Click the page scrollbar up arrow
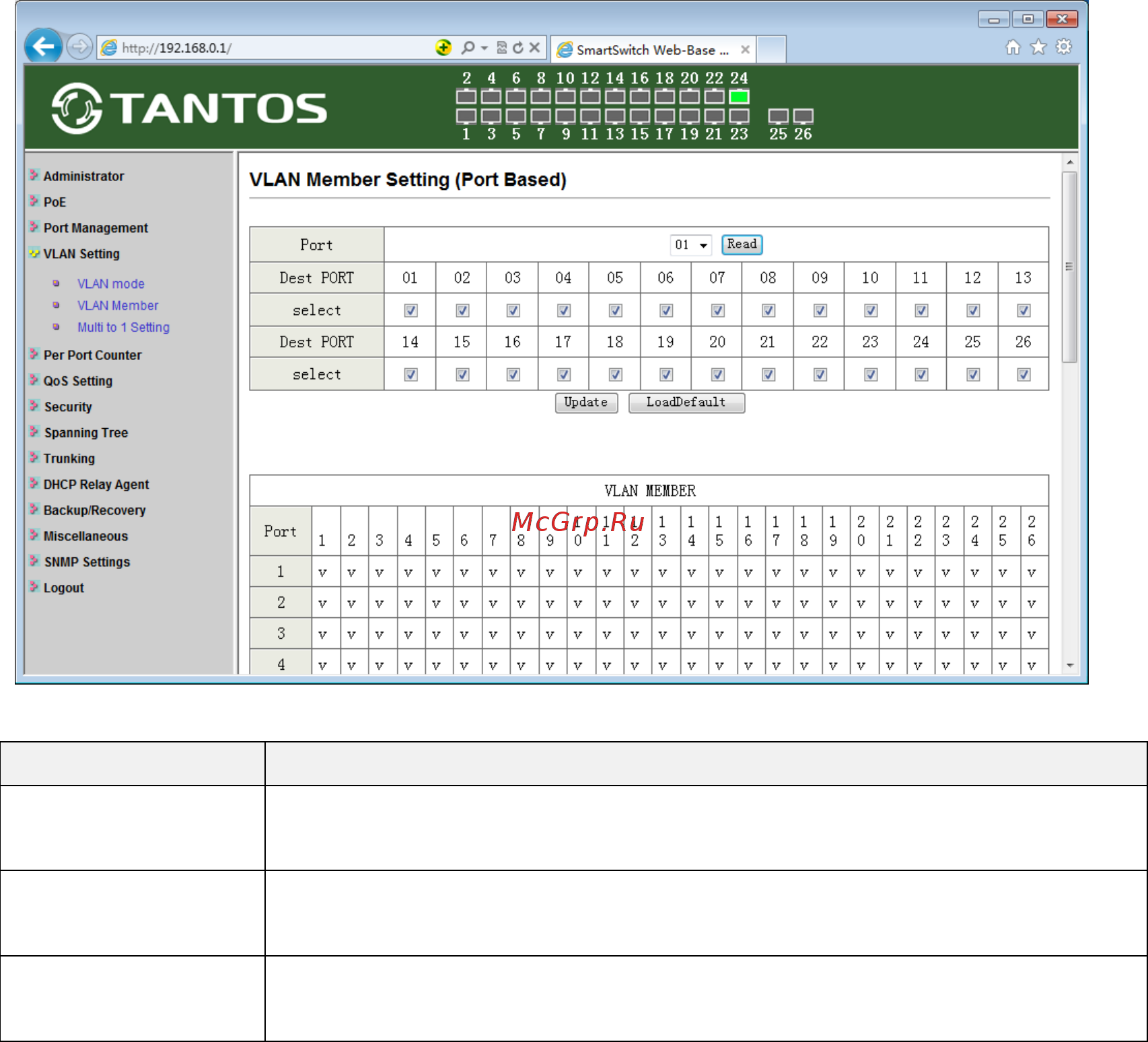 (x=1069, y=162)
